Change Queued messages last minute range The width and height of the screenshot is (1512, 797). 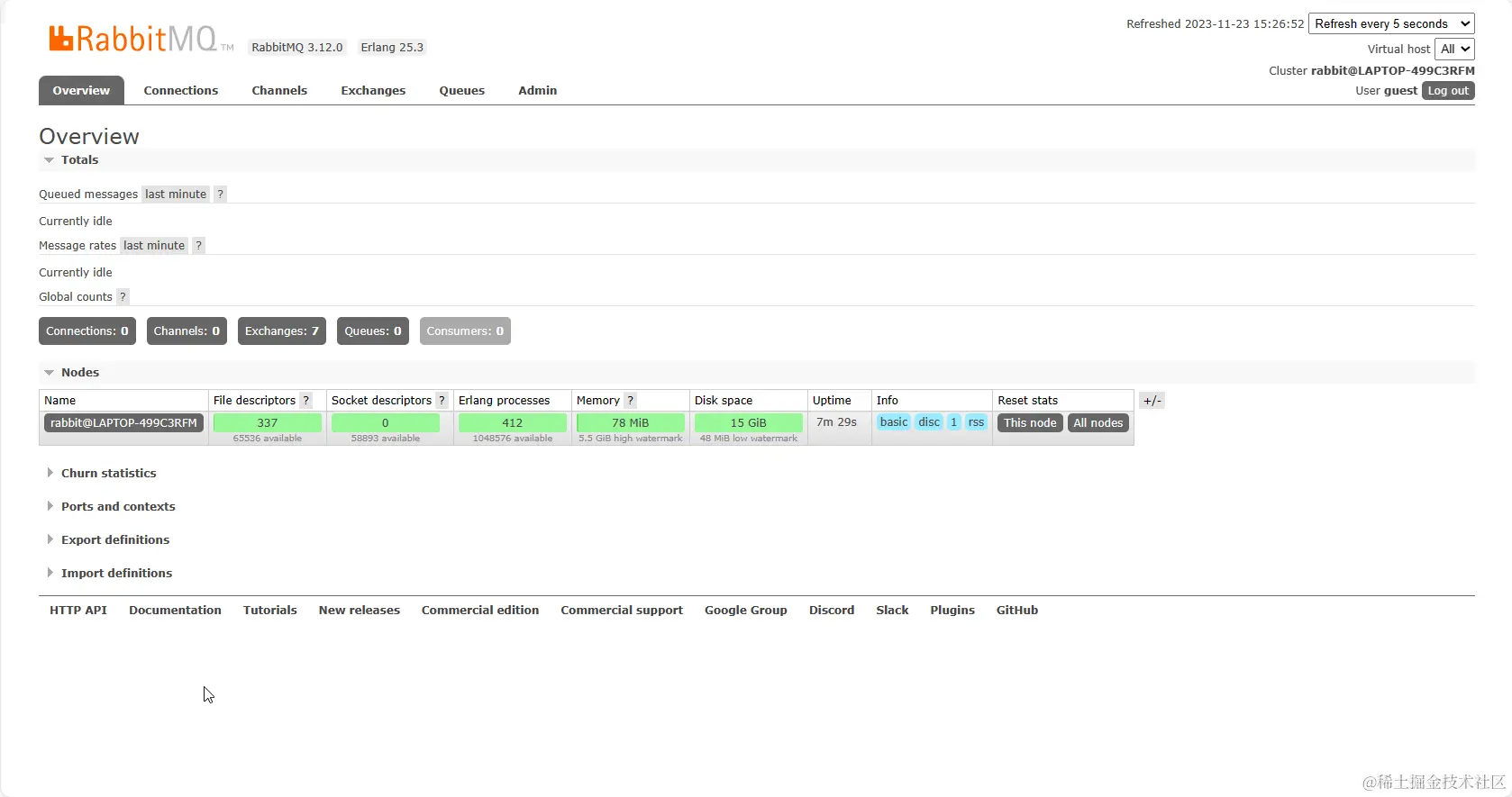(x=176, y=194)
